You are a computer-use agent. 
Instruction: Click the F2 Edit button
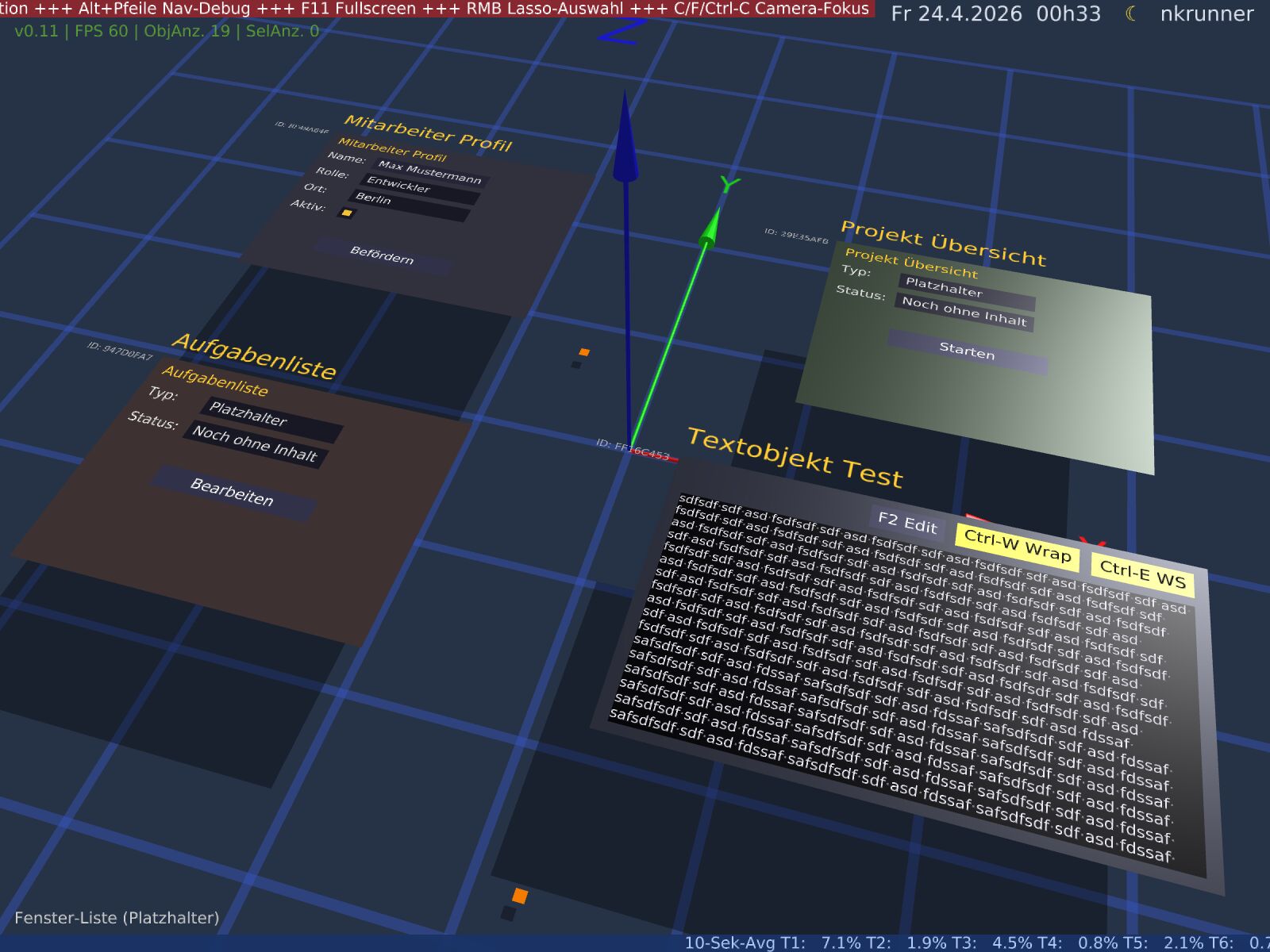pyautogui.click(x=907, y=523)
